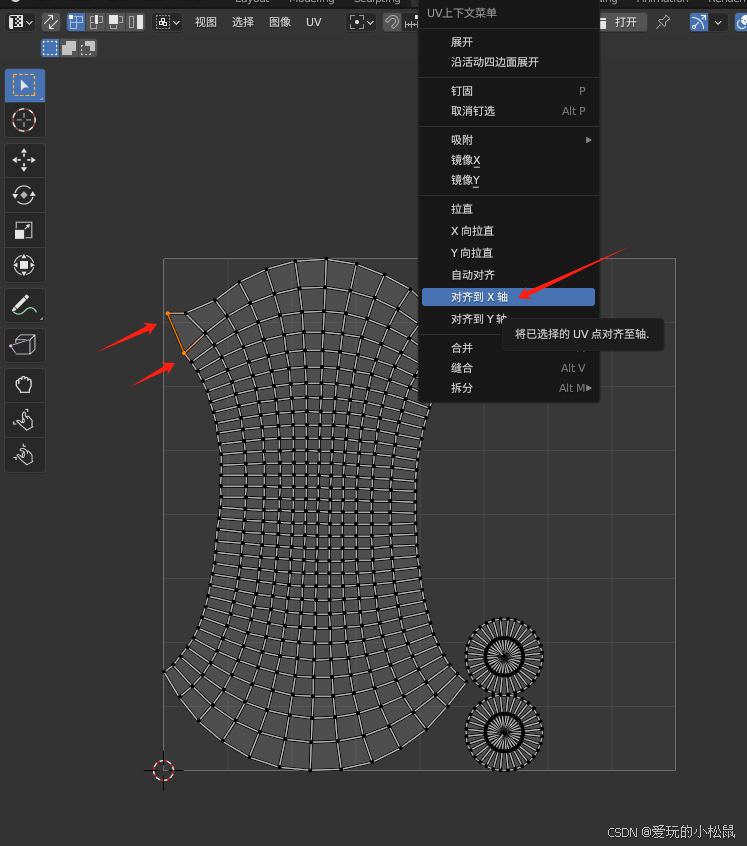Screen dimensions: 747x846
Task: Choose the Scale tool
Action: click(x=24, y=230)
